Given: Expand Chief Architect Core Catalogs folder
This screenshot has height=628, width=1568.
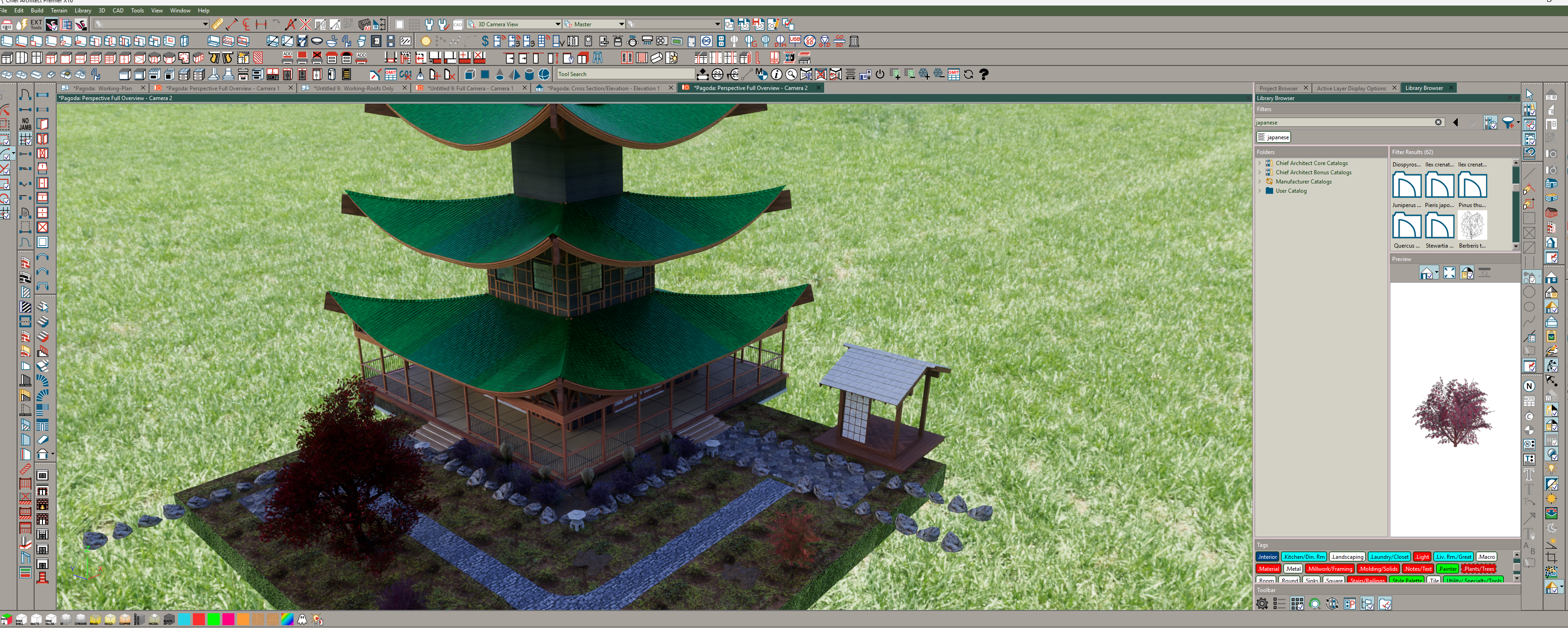Looking at the screenshot, I should (x=1259, y=163).
